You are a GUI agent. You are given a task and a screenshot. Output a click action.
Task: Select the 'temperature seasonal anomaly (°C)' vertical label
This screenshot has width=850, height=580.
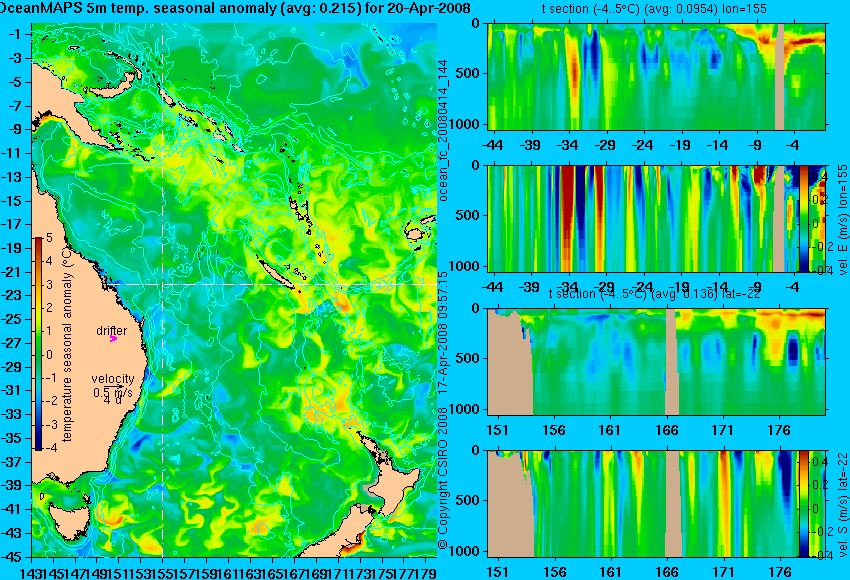click(67, 344)
